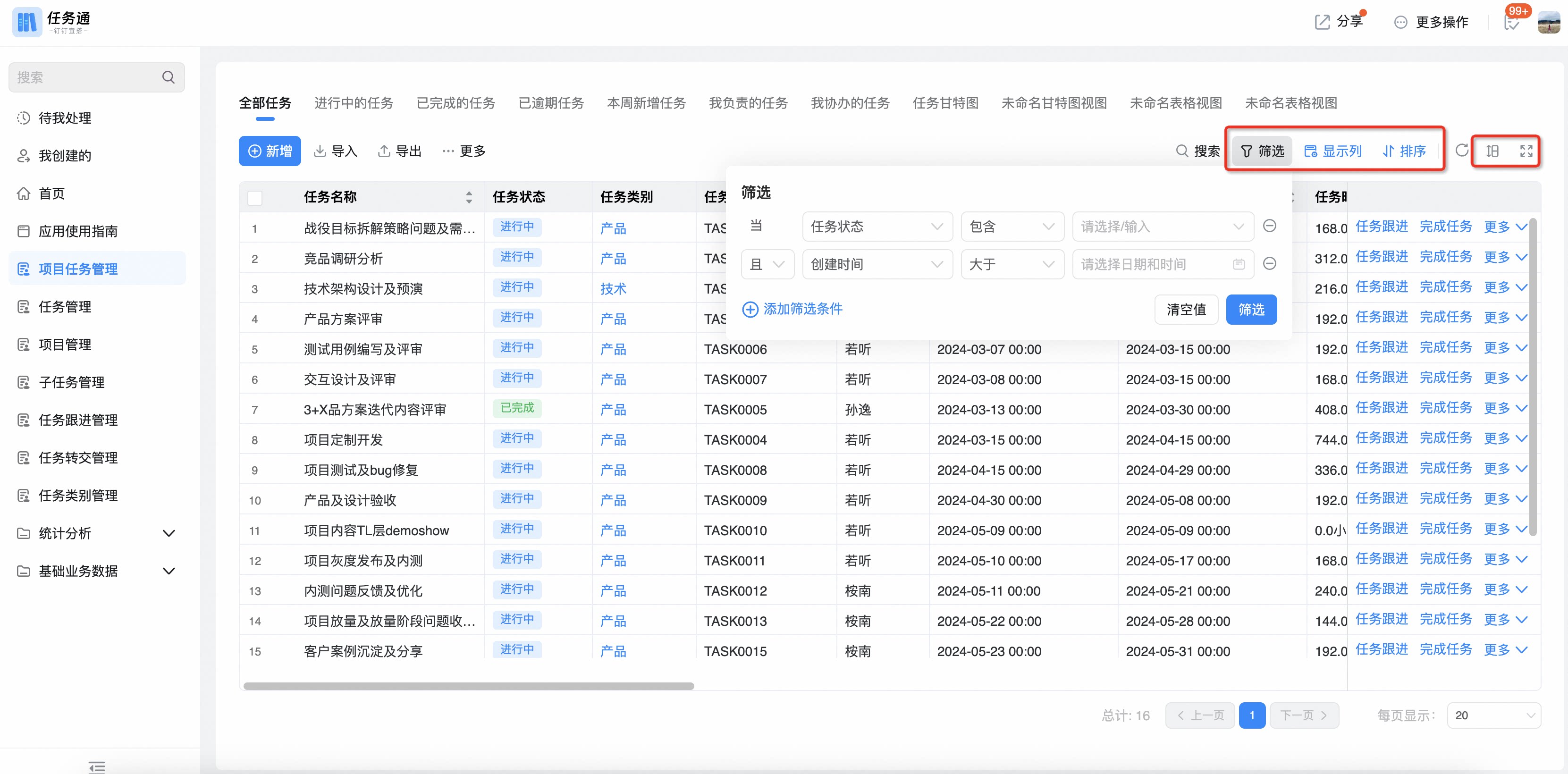Switch to the 已逾期任务 tab
This screenshot has width=1568, height=774.
point(551,103)
